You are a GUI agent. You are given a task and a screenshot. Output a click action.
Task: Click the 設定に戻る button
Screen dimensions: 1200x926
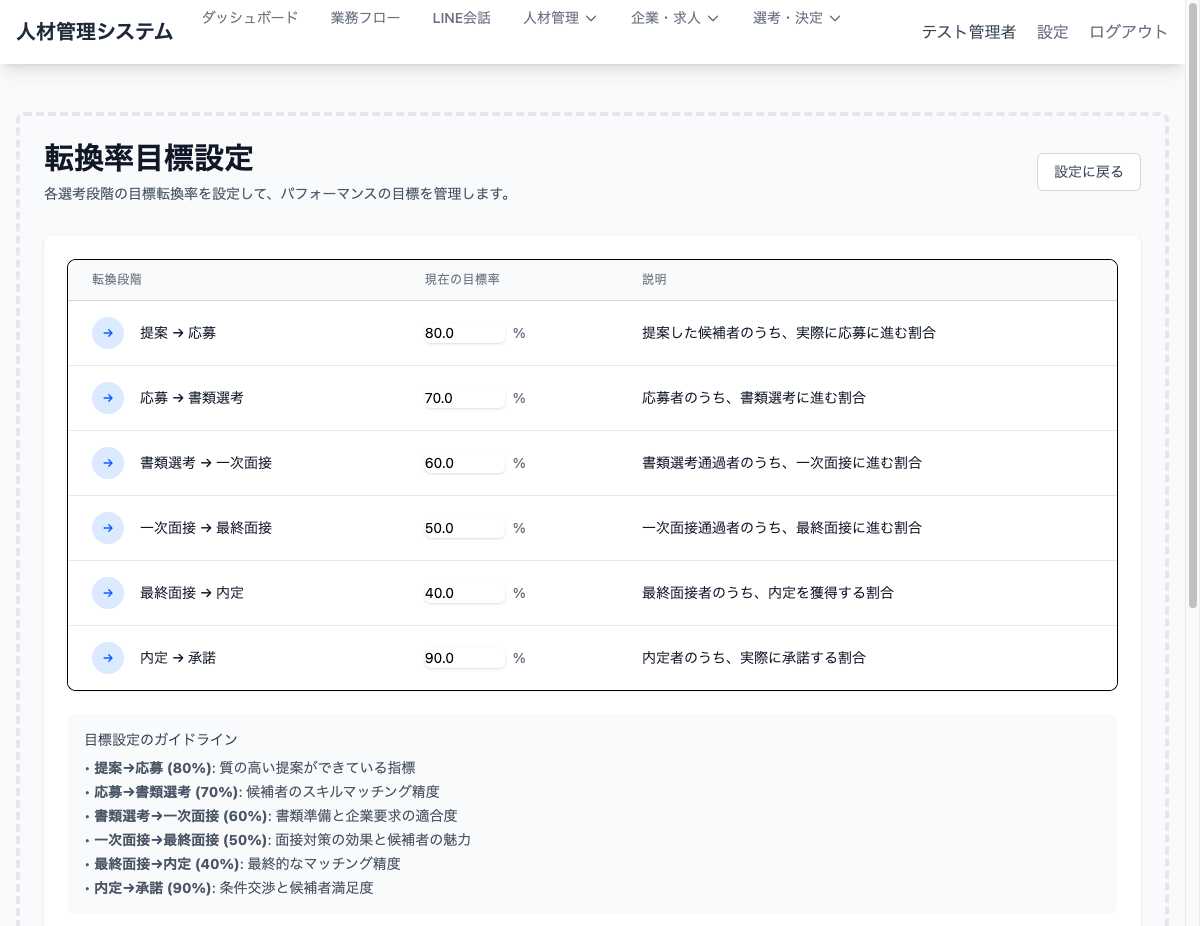[1088, 171]
